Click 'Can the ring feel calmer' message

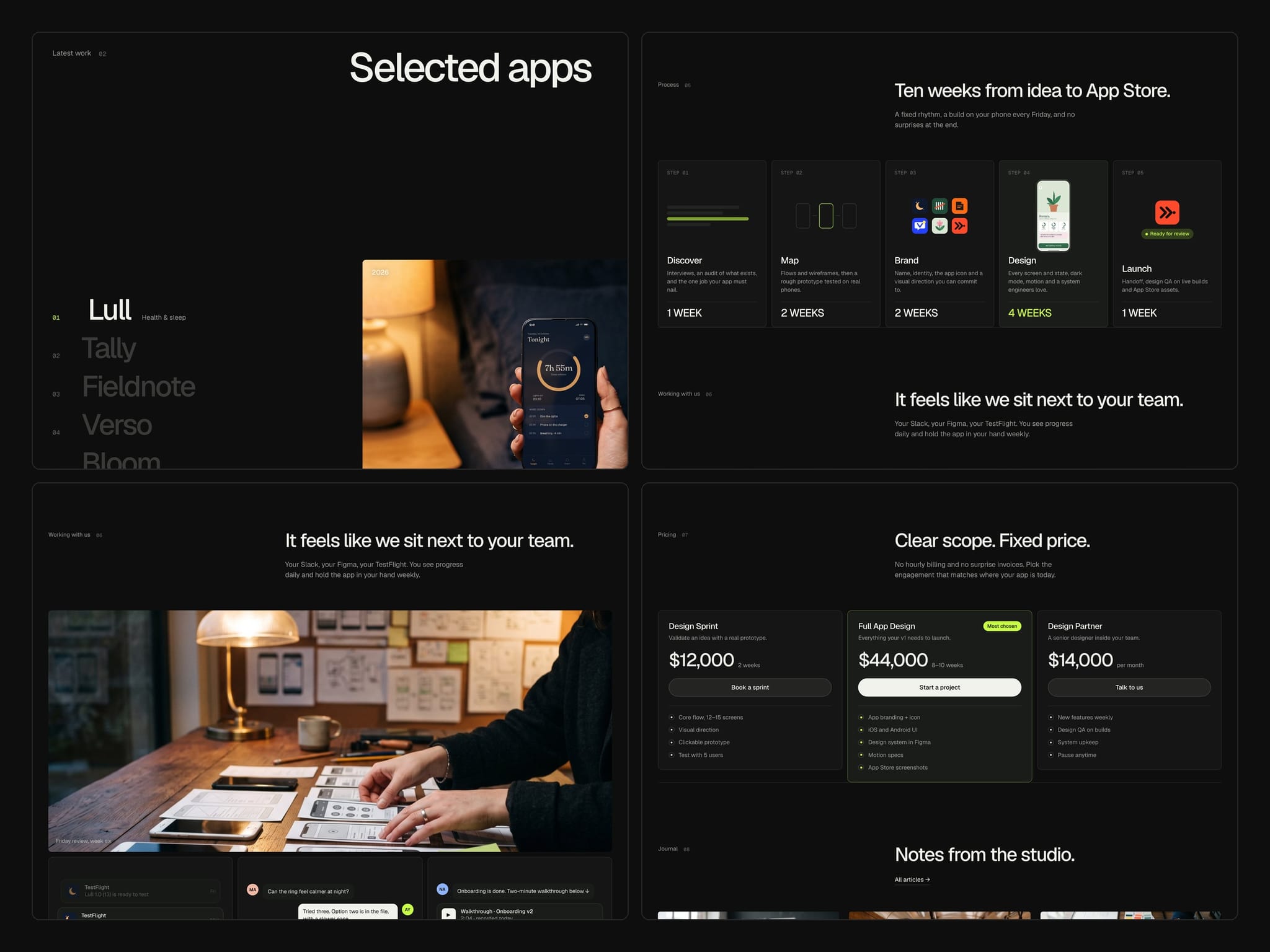point(308,891)
